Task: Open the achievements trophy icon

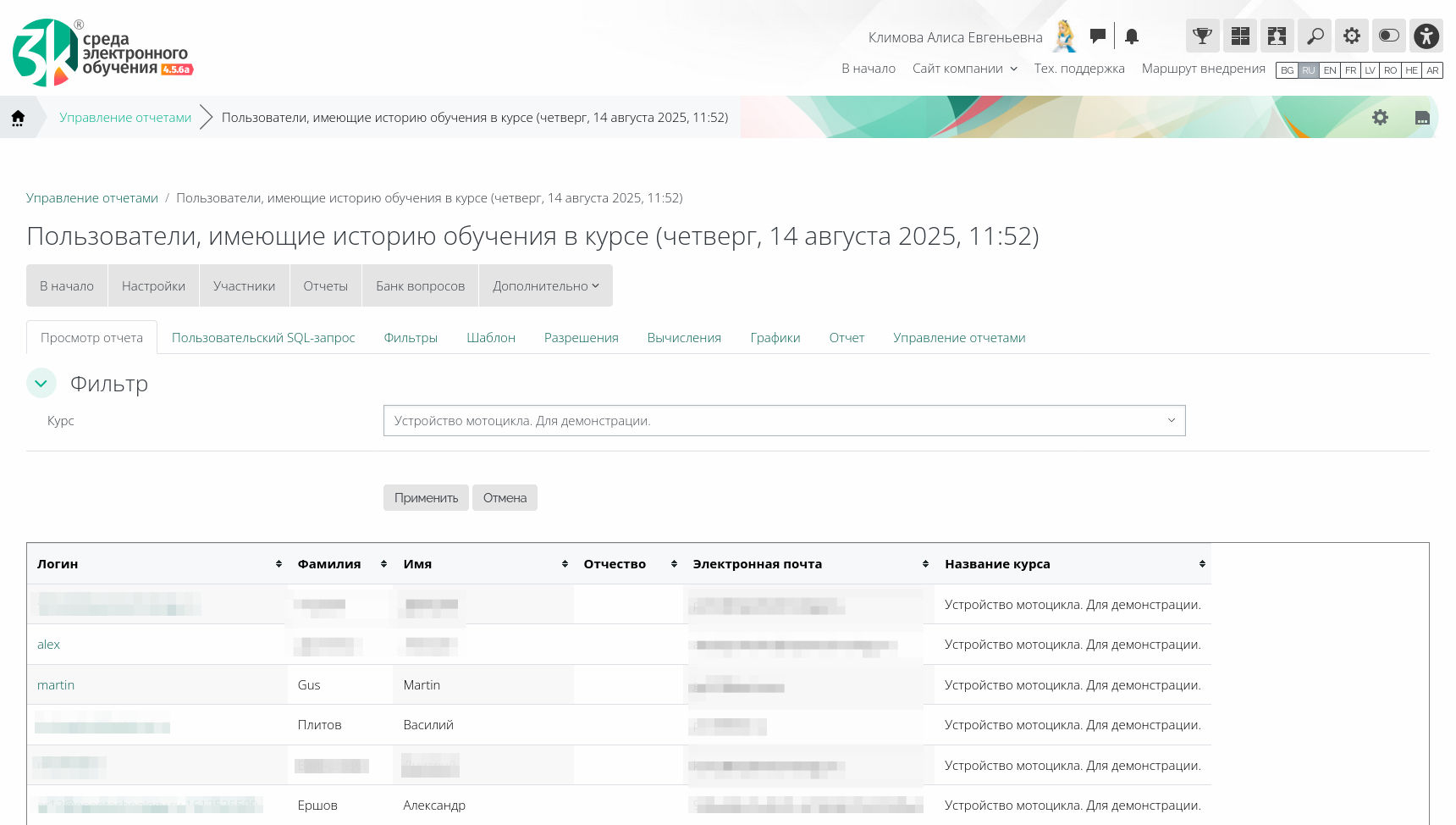Action: (x=1202, y=36)
